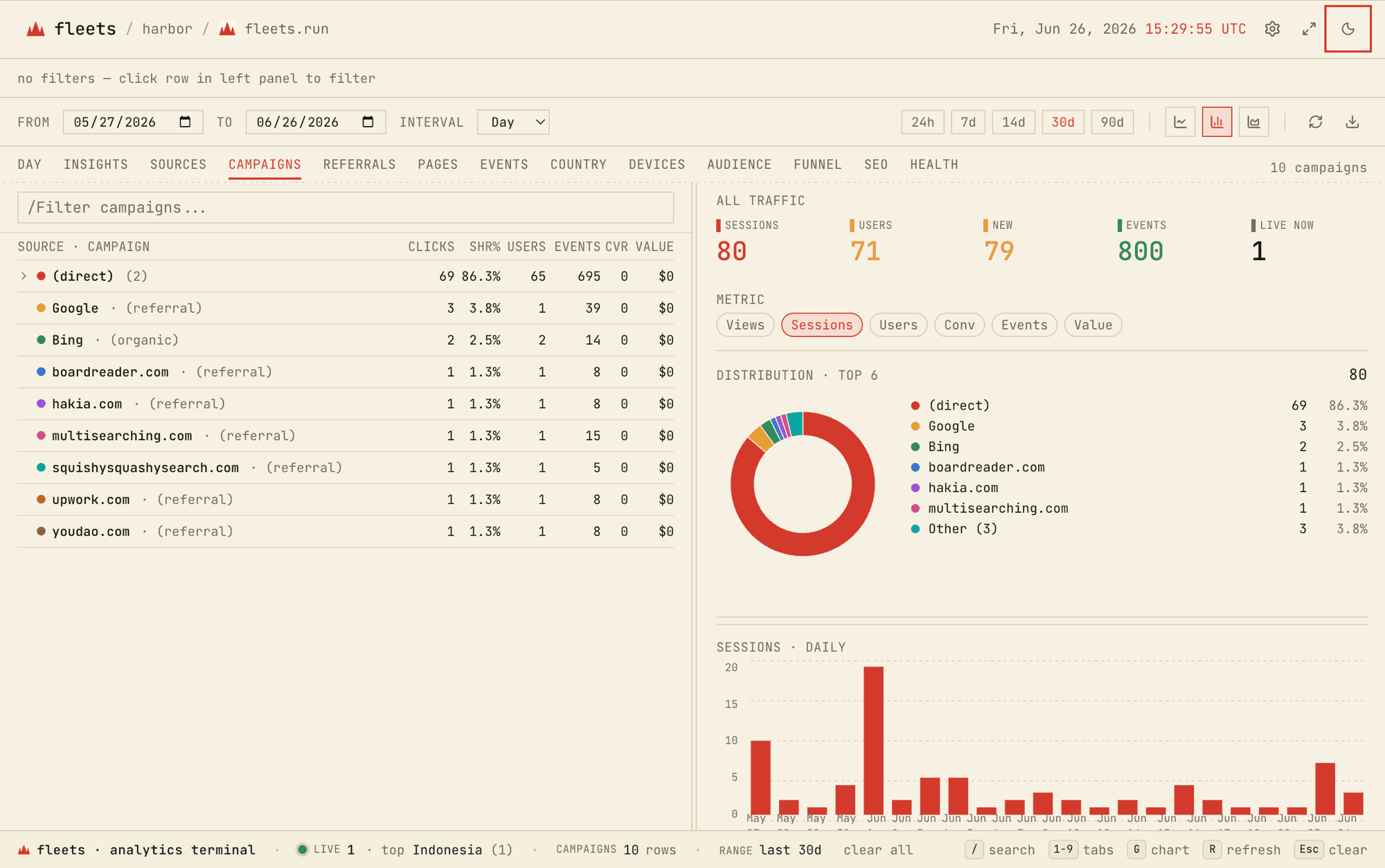The height and width of the screenshot is (868, 1385).
Task: Open the Interval Day dropdown
Action: pyautogui.click(x=513, y=123)
